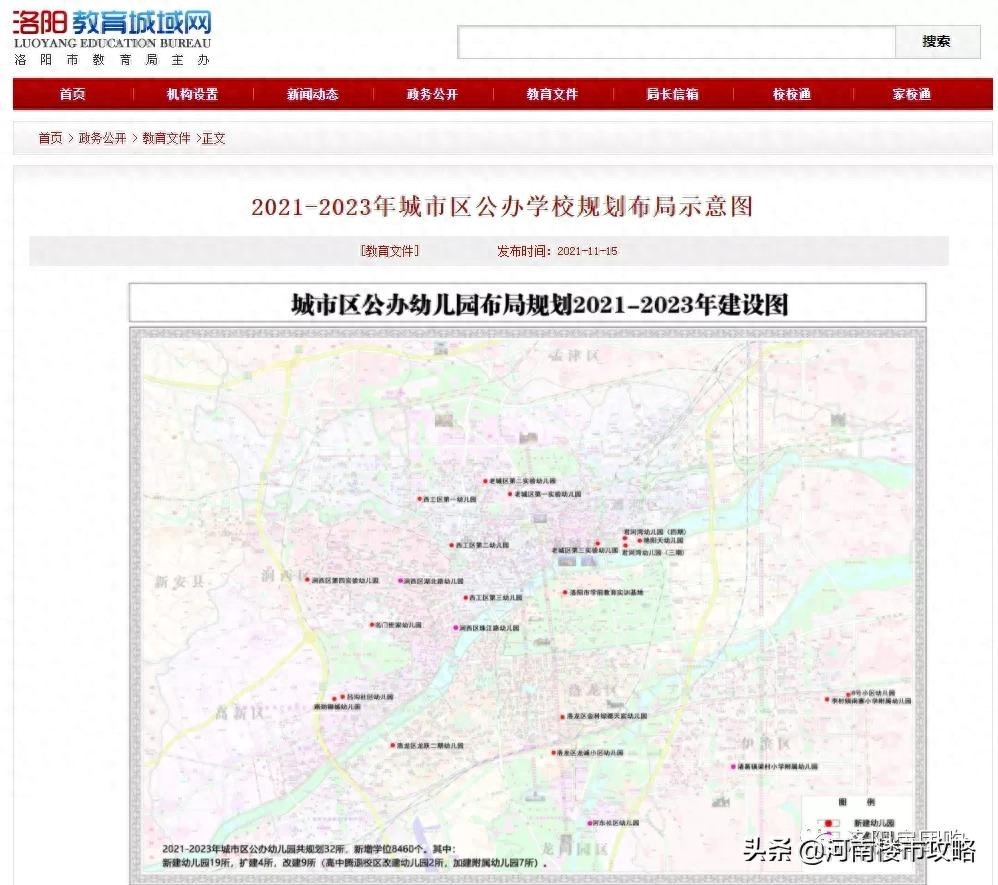Open the 首页 navigation menu item
Screen dimensions: 998x885
pyautogui.click(x=72, y=94)
